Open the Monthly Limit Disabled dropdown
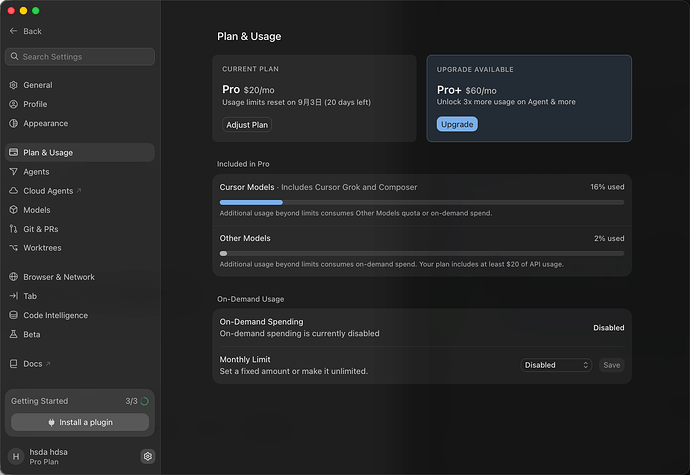The width and height of the screenshot is (690, 475). (x=556, y=365)
